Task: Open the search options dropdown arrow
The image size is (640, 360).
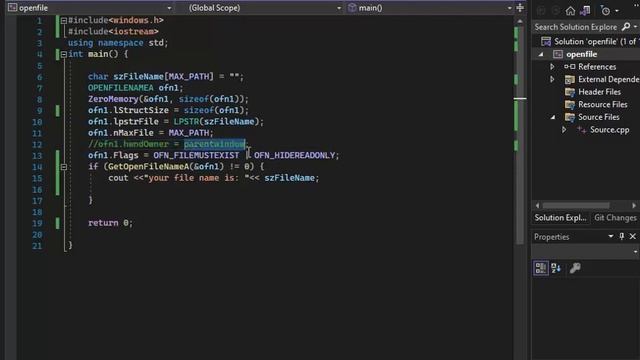Action: [x=635, y=27]
